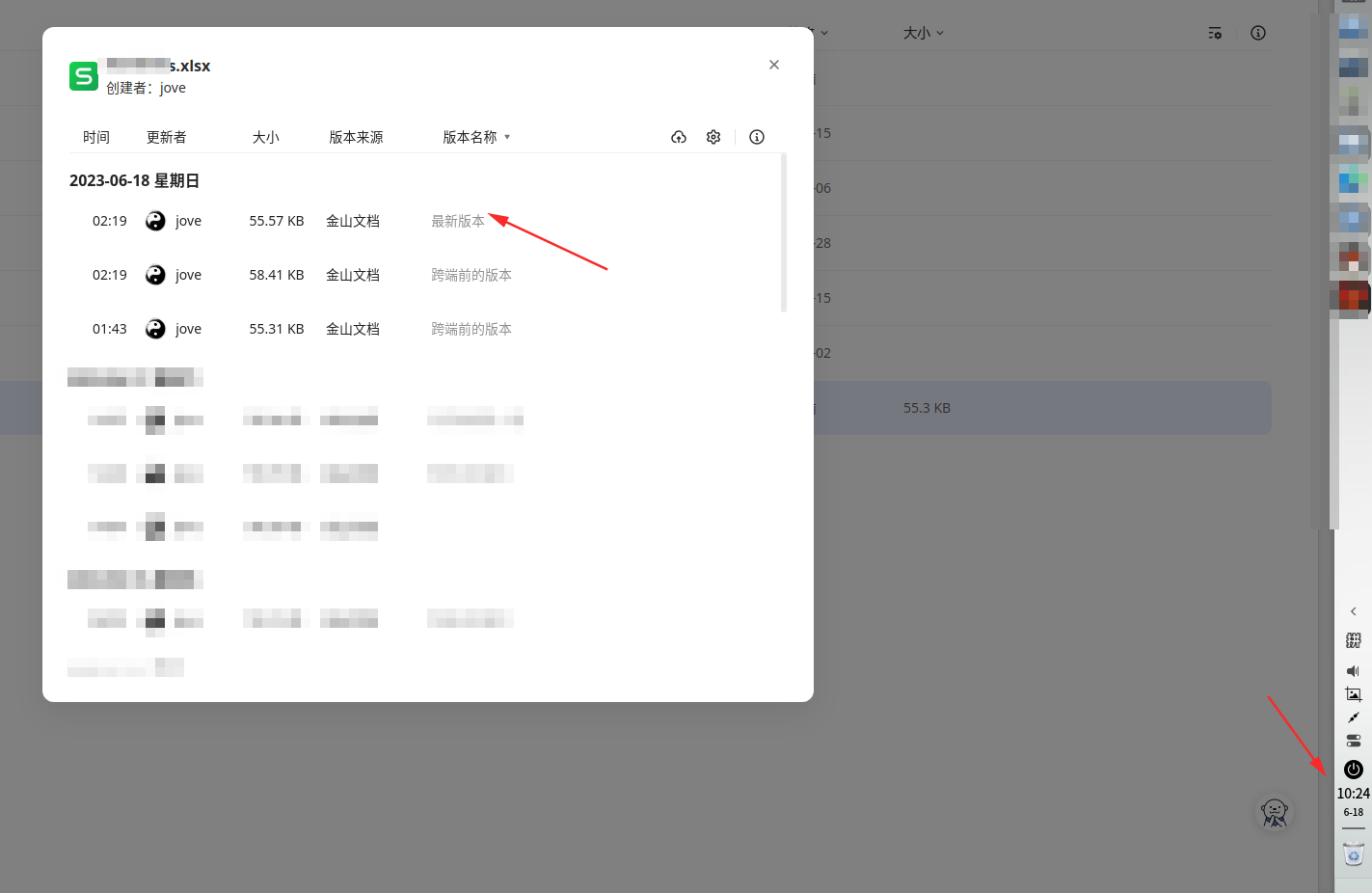
Task: Click the 创建者: jove creator line
Action: pyautogui.click(x=147, y=88)
